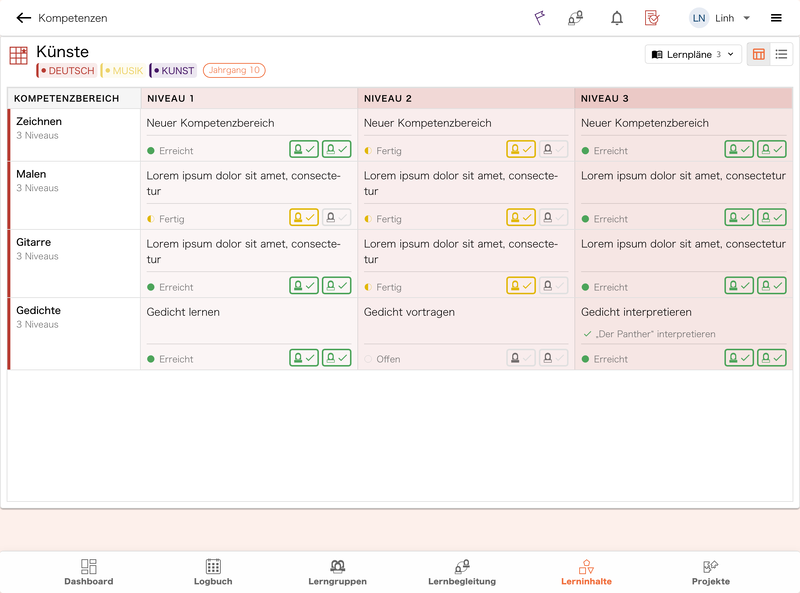
Task: Open the Gedicht vortragen cell
Action: 466,333
